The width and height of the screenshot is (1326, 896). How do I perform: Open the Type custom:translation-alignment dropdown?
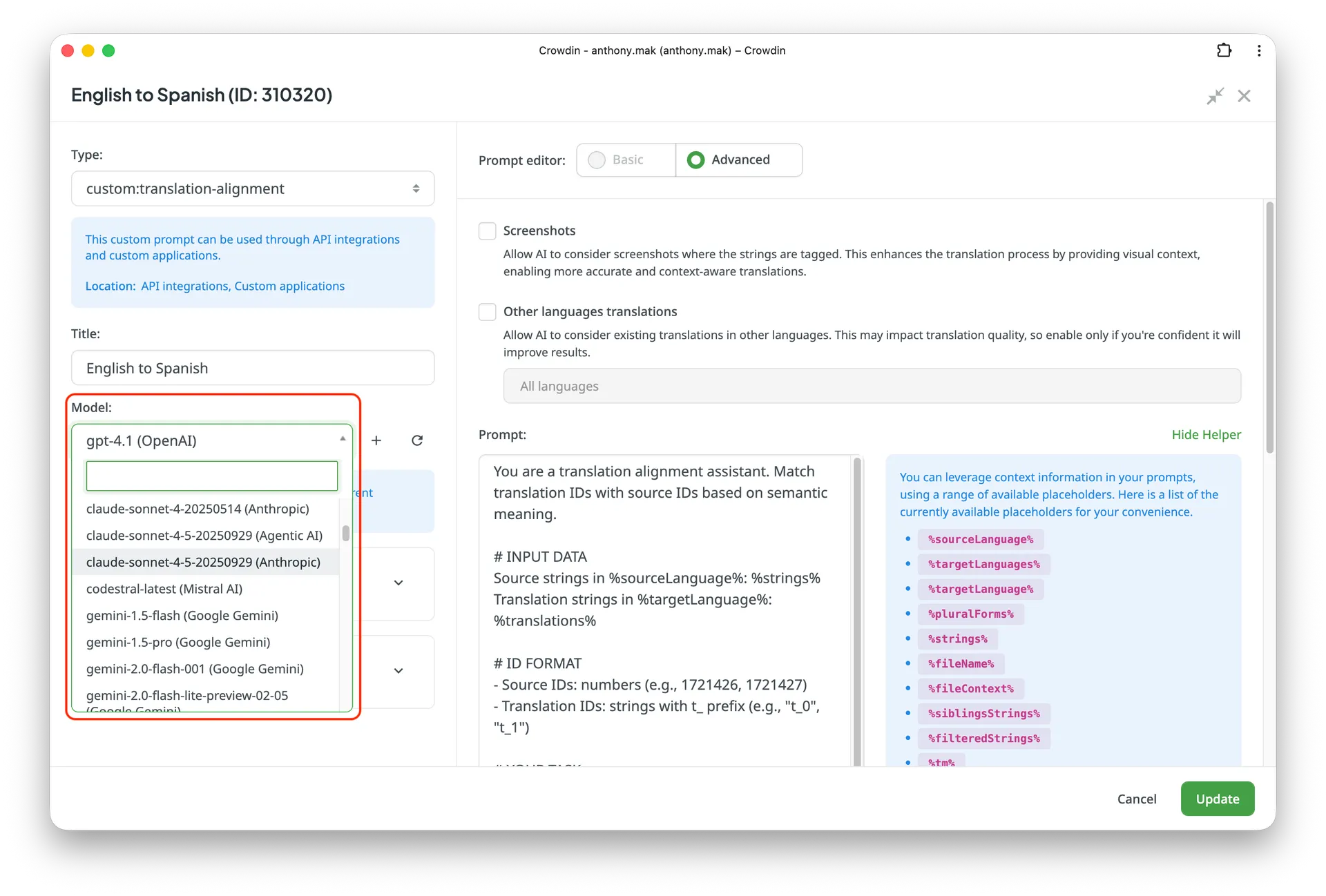coord(253,188)
